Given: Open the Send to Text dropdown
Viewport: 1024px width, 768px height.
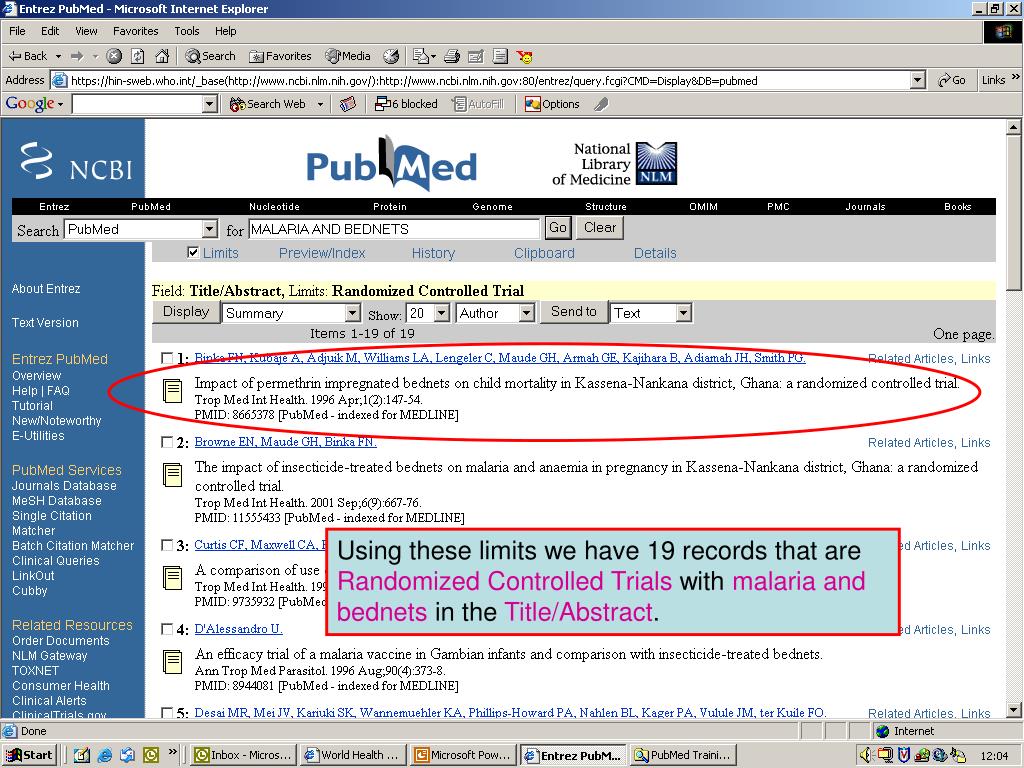Looking at the screenshot, I should (x=683, y=313).
